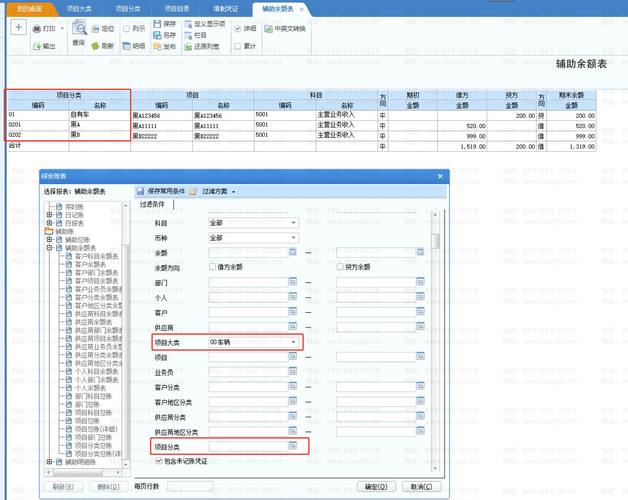Switch to the 填制凭证 tab
This screenshot has width=628, height=500.
tap(226, 8)
